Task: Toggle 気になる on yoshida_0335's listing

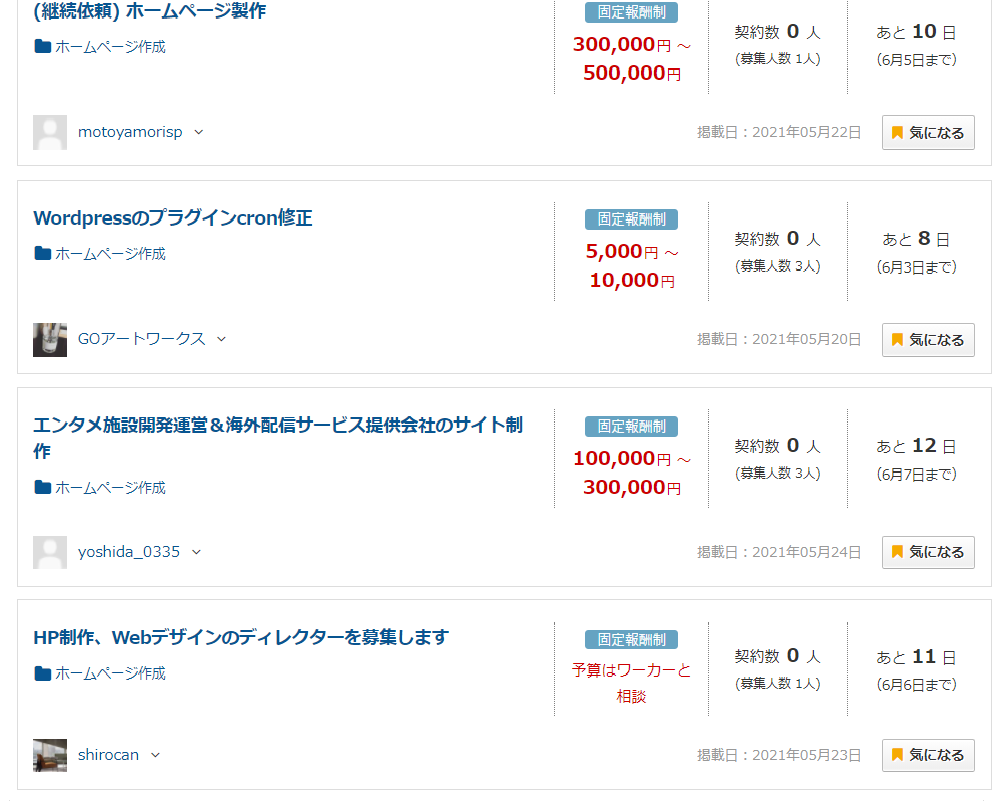Action: 928,552
